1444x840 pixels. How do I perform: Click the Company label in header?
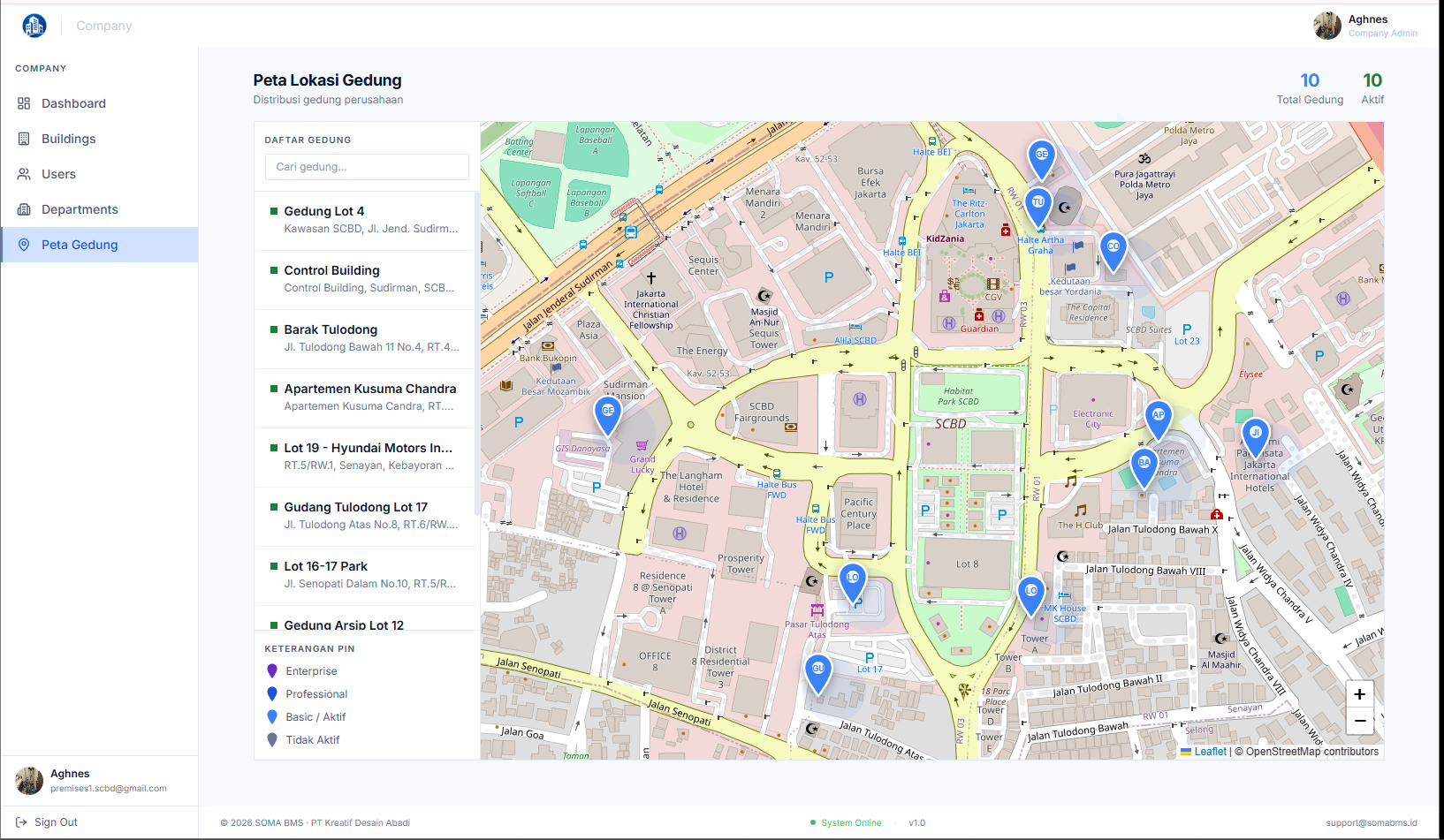(104, 26)
